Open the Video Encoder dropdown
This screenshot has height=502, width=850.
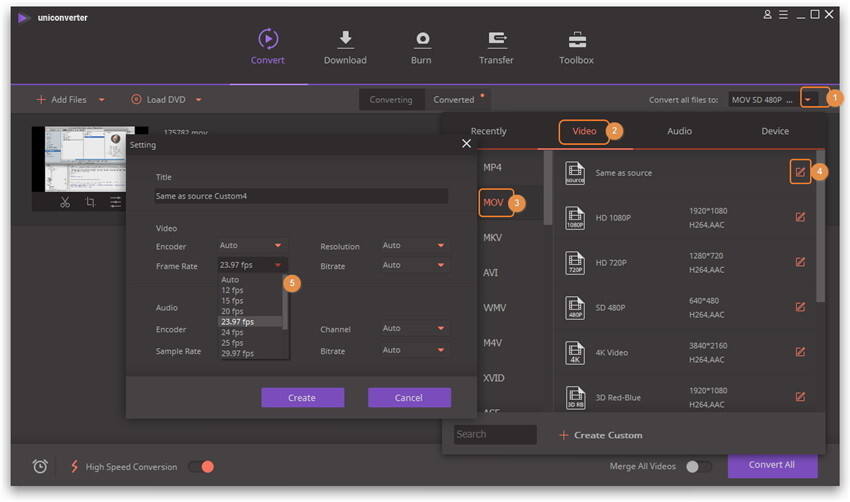point(251,246)
